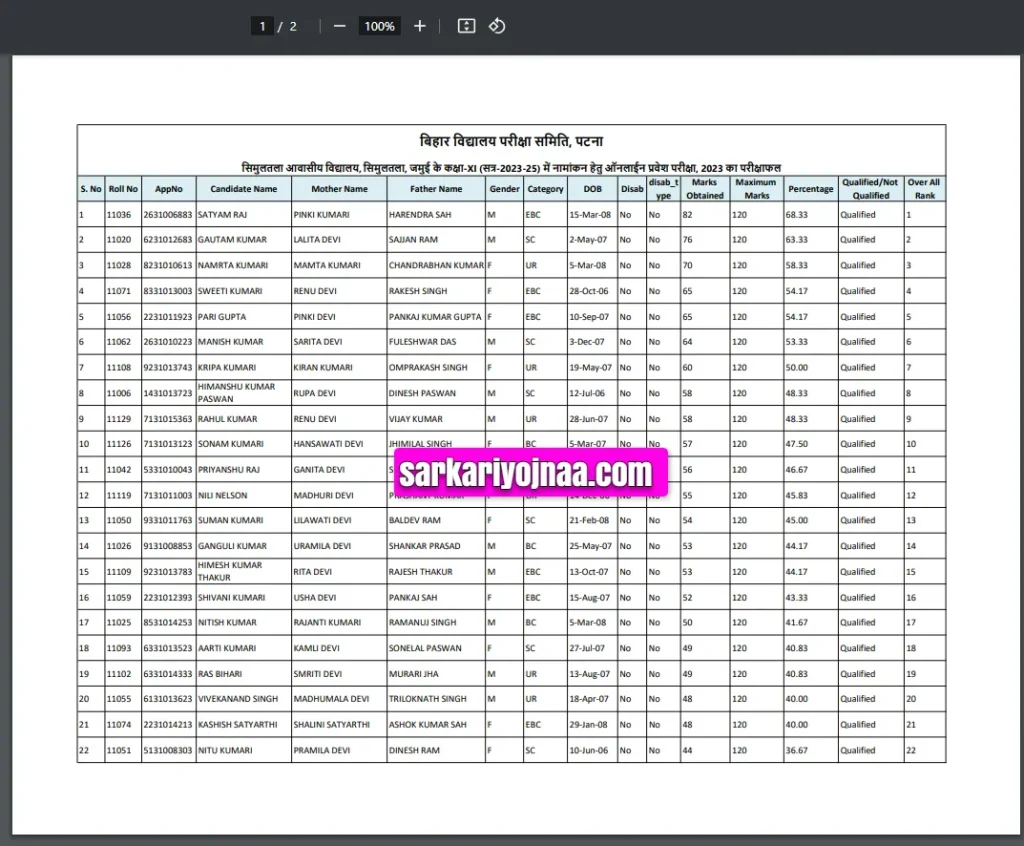1024x846 pixels.
Task: Click date of birth 28-Oct-06
Action: (x=588, y=291)
